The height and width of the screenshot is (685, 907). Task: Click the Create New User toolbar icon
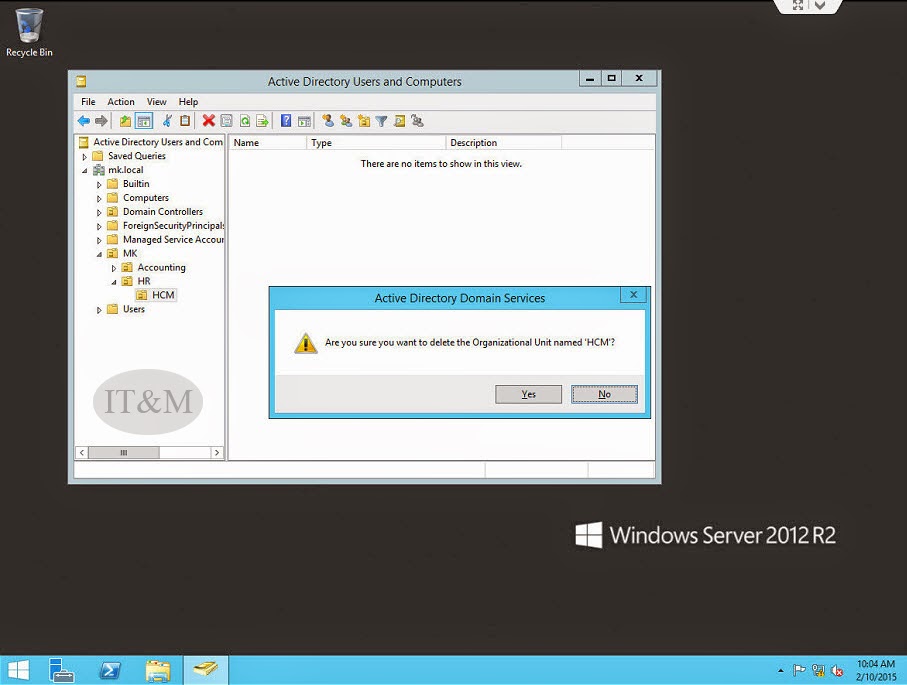point(327,120)
